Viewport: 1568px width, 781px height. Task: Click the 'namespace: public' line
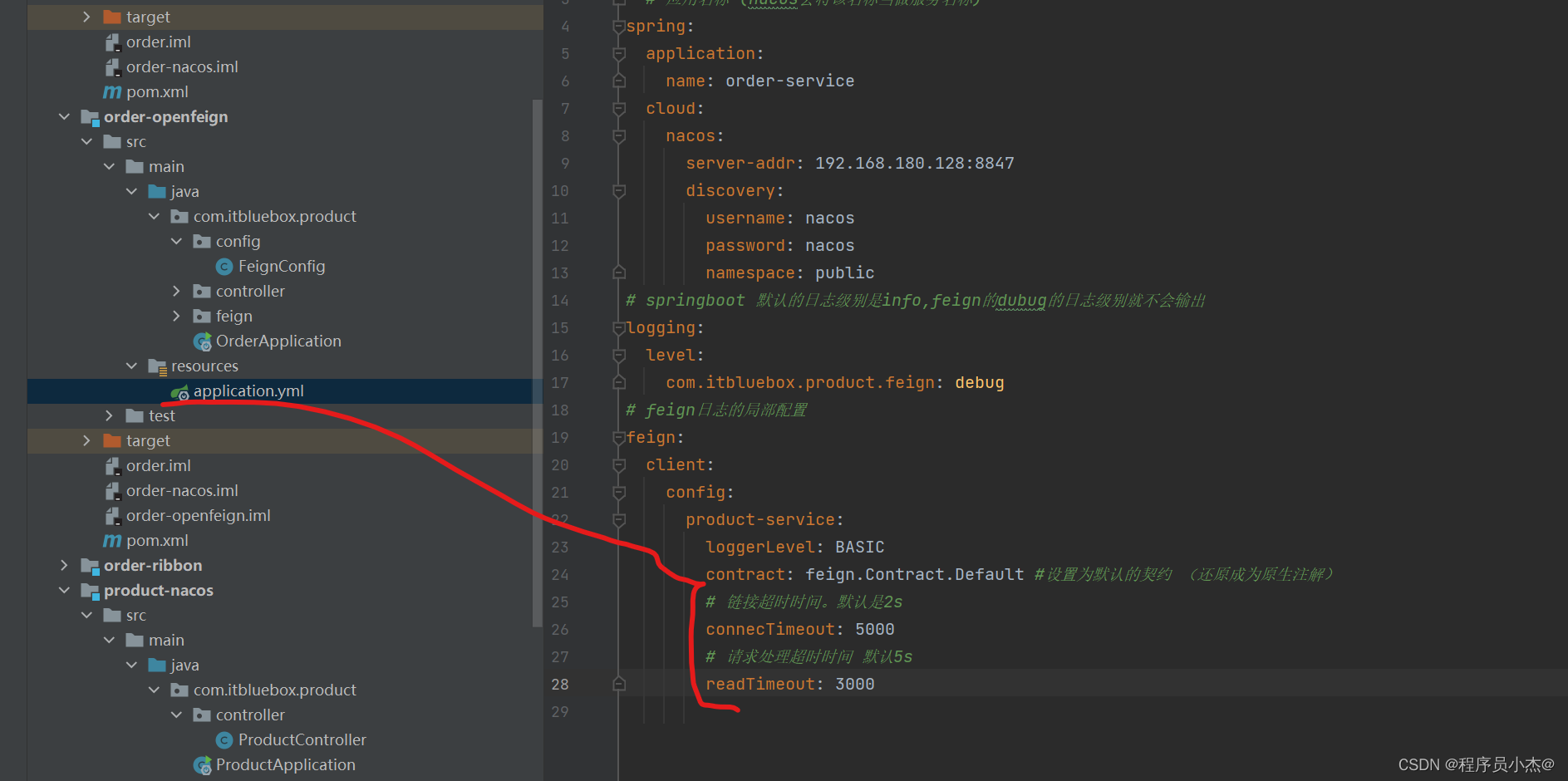789,273
